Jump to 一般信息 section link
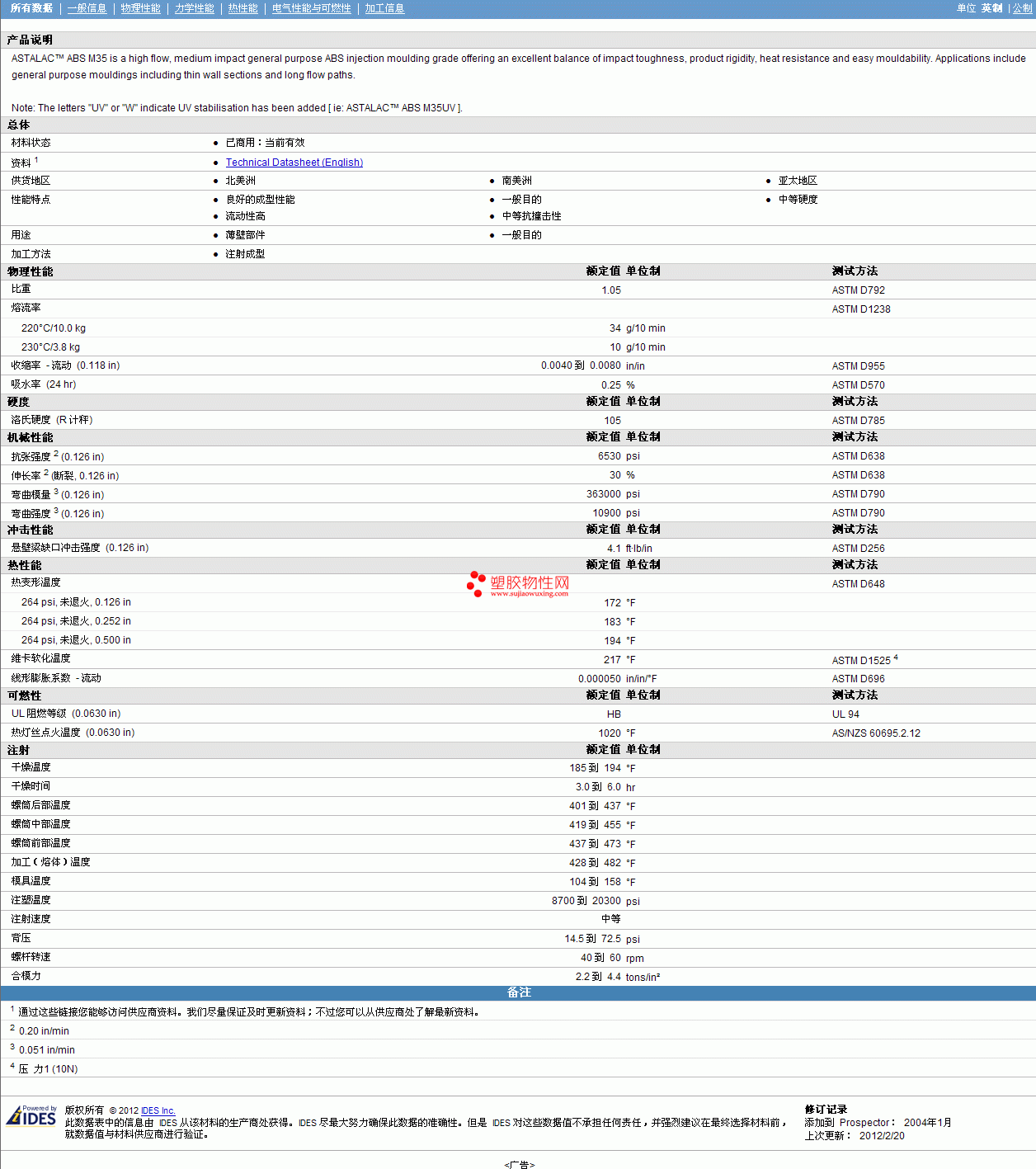Viewport: 1036px width, 1169px height. (87, 8)
